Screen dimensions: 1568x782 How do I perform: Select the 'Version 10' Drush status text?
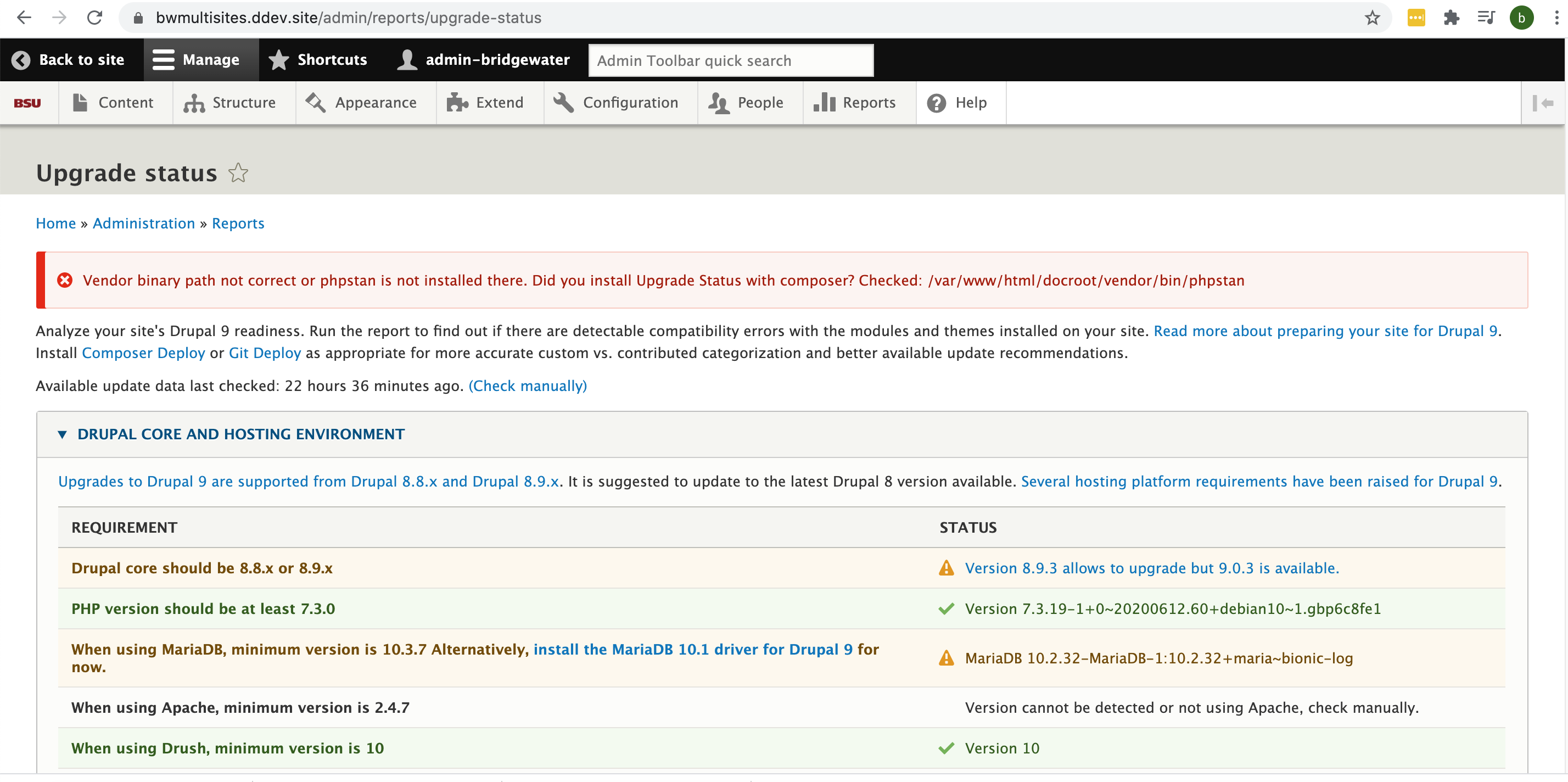pyautogui.click(x=1002, y=749)
